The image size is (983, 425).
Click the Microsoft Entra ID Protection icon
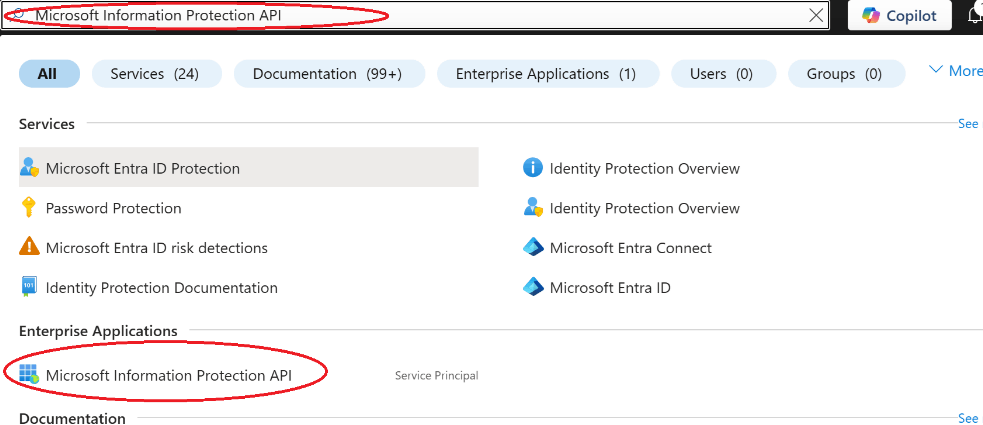(28, 168)
